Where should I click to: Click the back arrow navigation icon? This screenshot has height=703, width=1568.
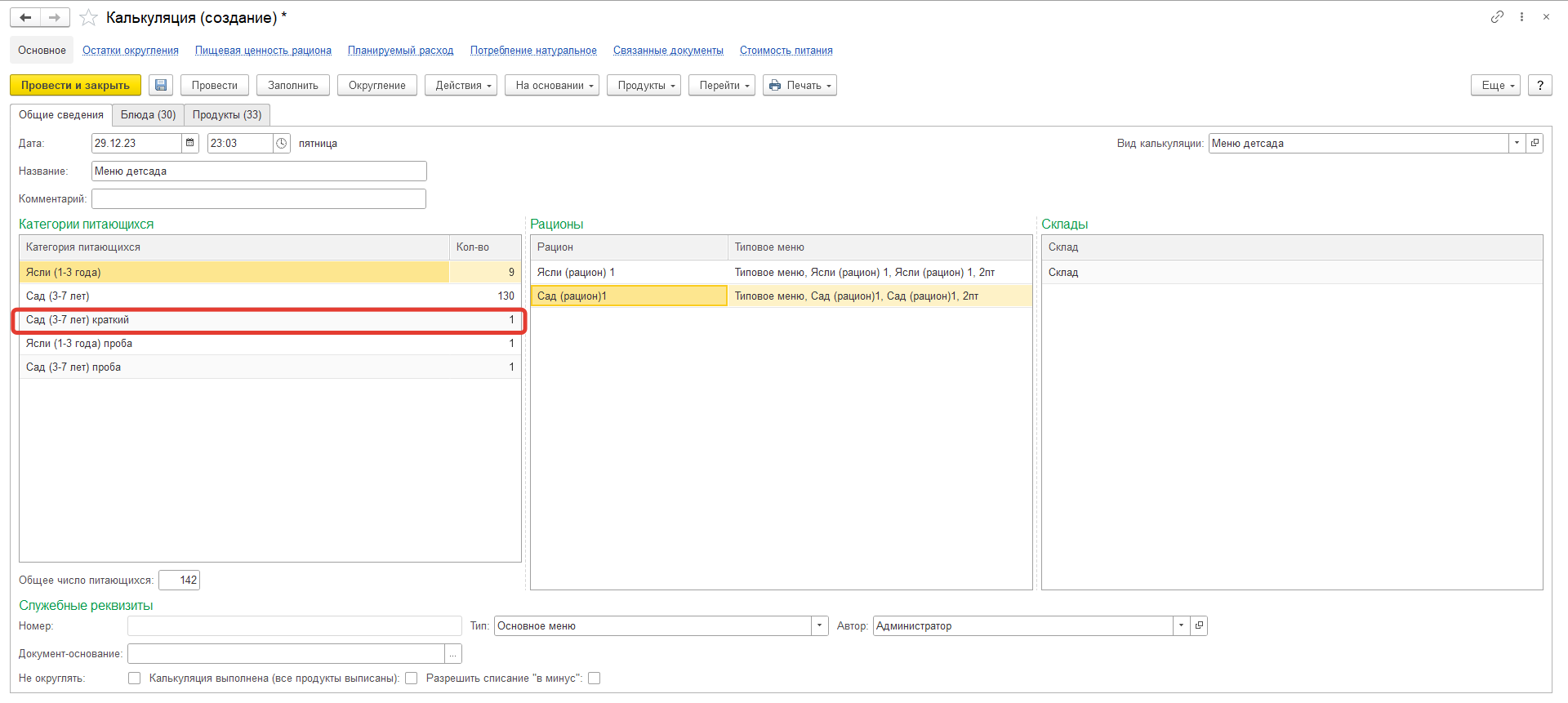(25, 17)
